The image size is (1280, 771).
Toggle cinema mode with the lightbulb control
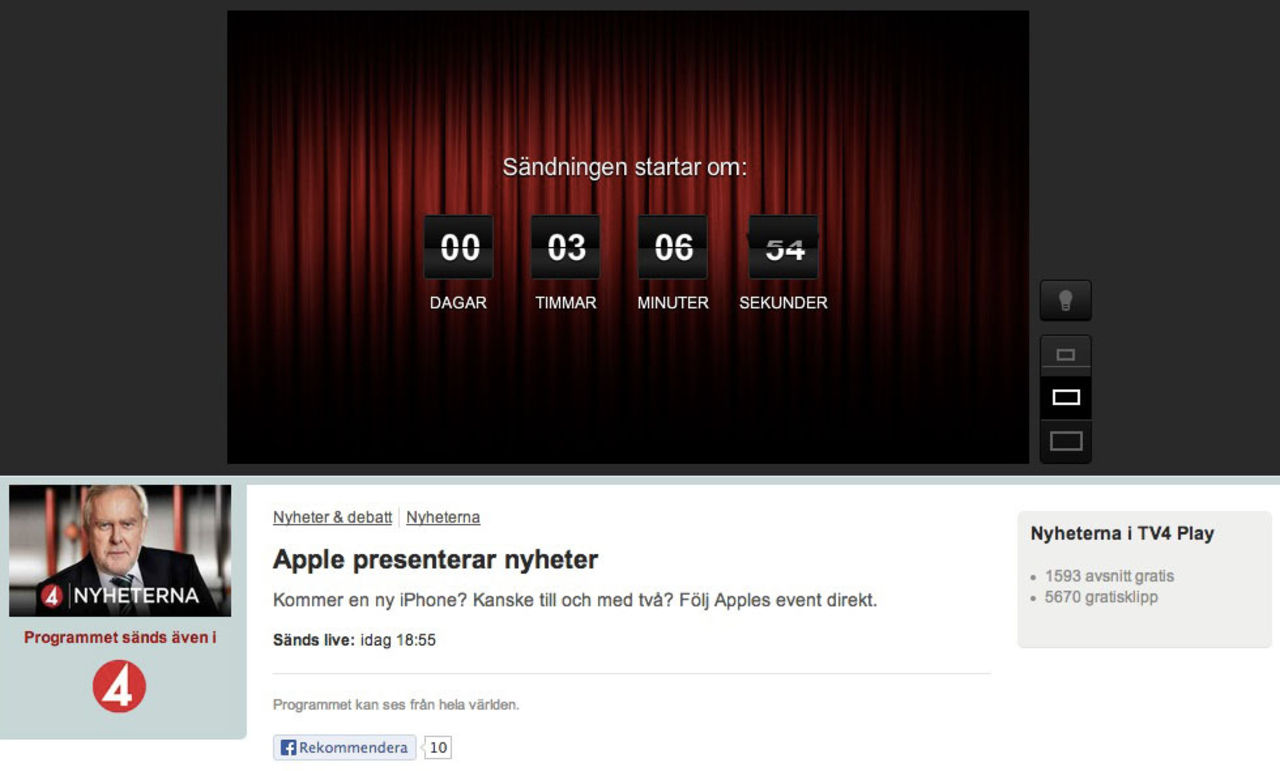(1065, 299)
